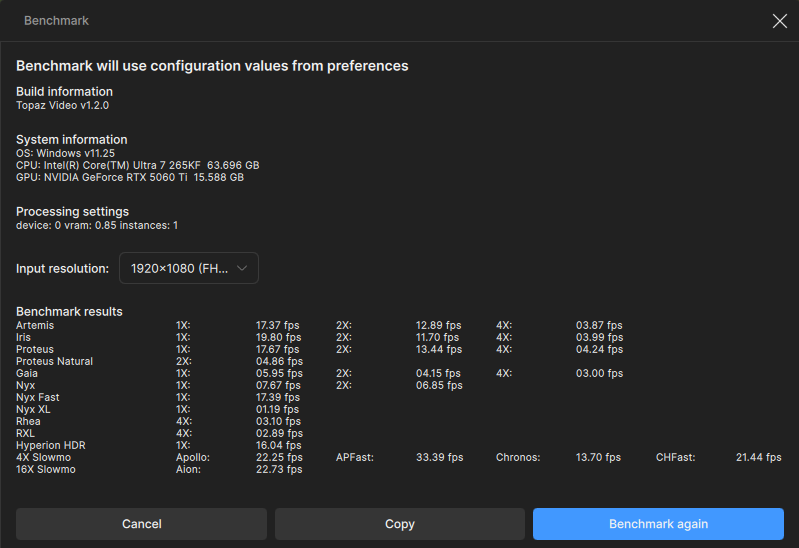Click the Iris 1X result 19.80 fps
The width and height of the screenshot is (799, 548).
pos(277,337)
